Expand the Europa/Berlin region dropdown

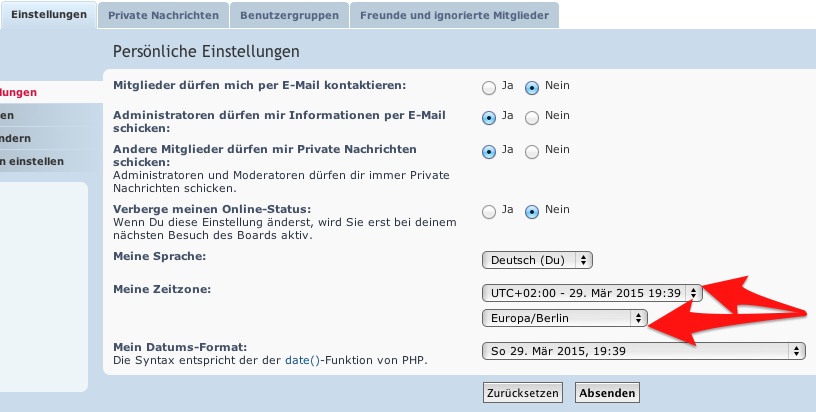pyautogui.click(x=564, y=318)
